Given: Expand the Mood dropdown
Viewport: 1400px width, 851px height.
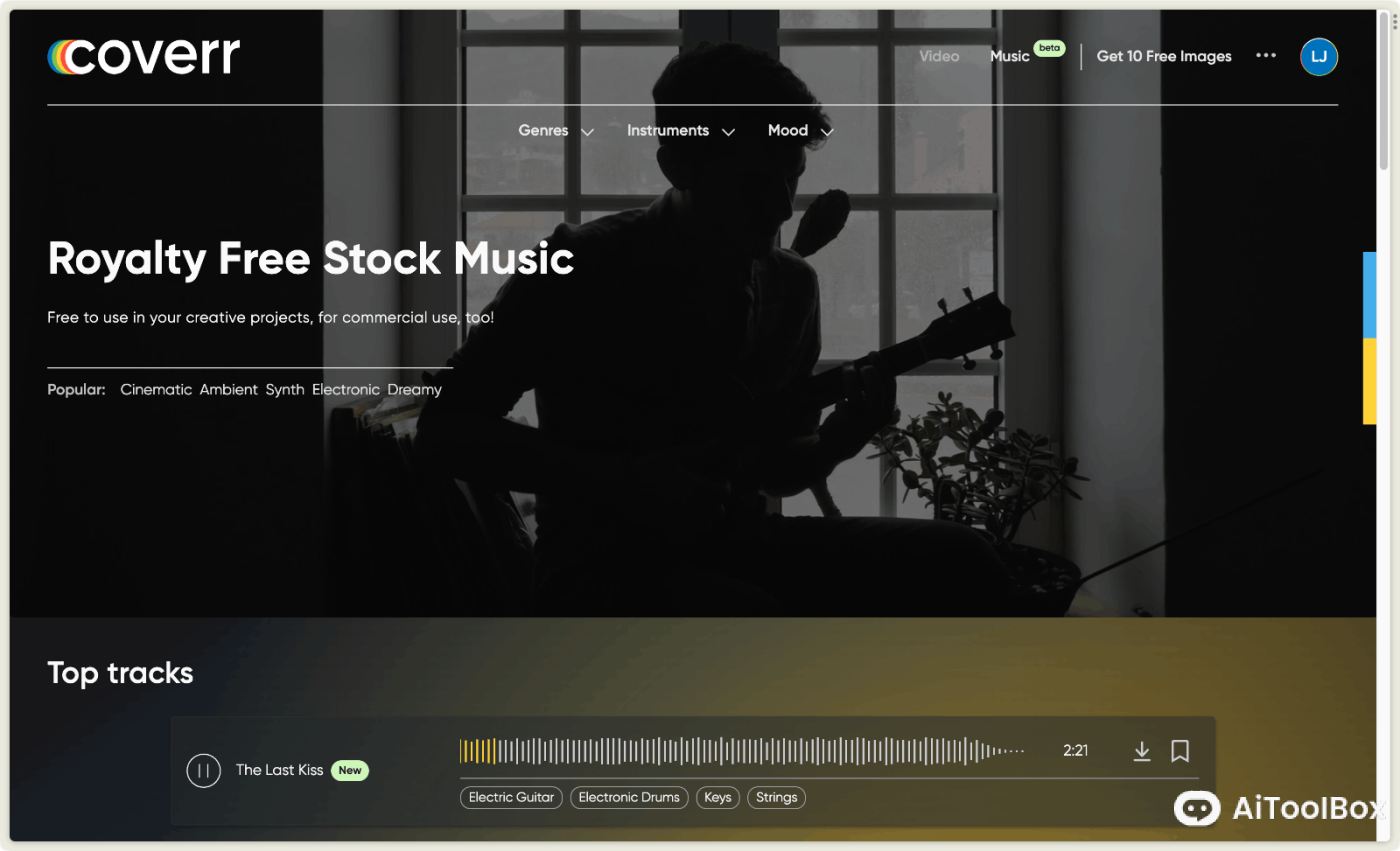Looking at the screenshot, I should pos(800,131).
